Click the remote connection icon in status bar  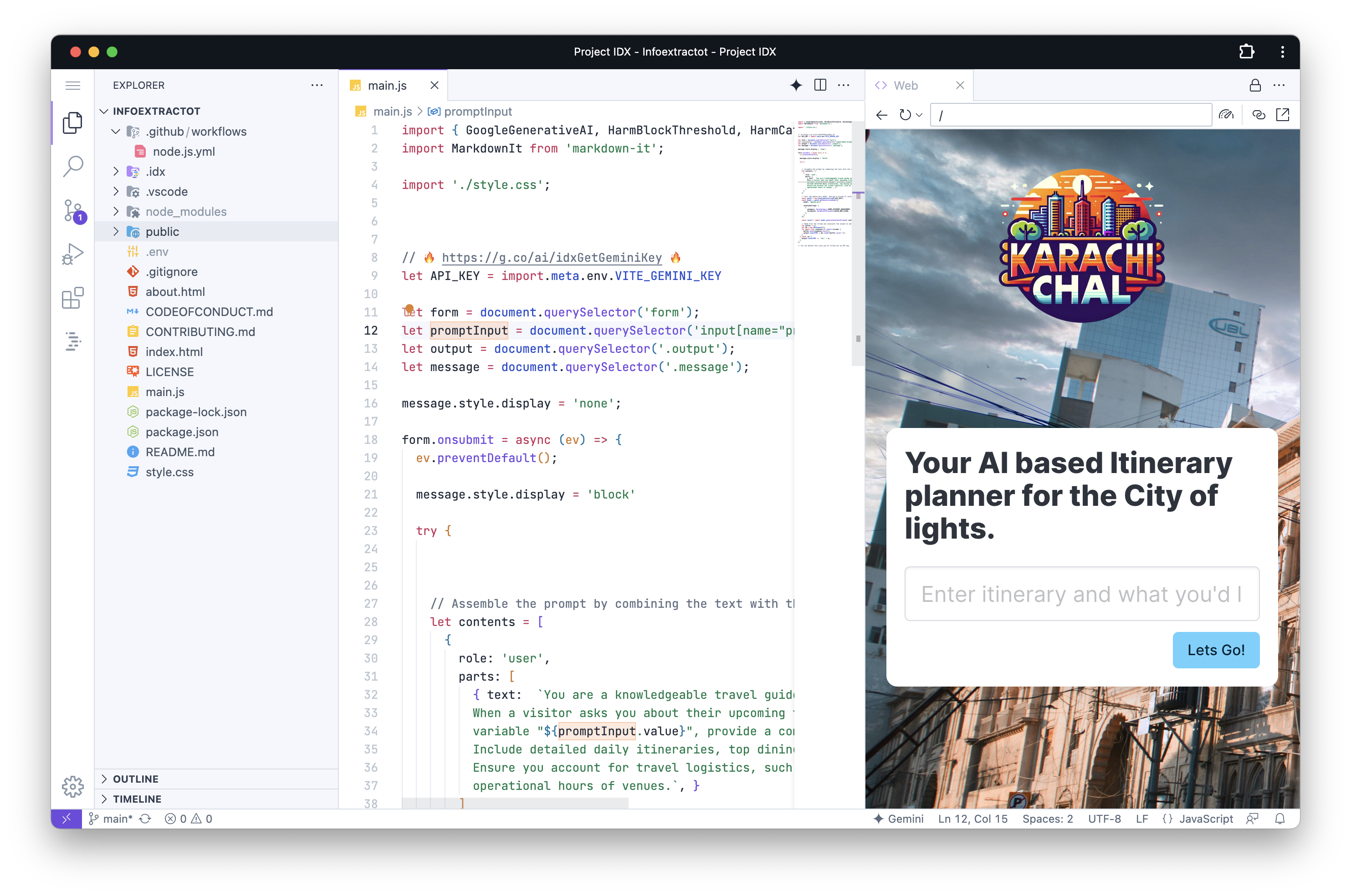tap(67, 818)
